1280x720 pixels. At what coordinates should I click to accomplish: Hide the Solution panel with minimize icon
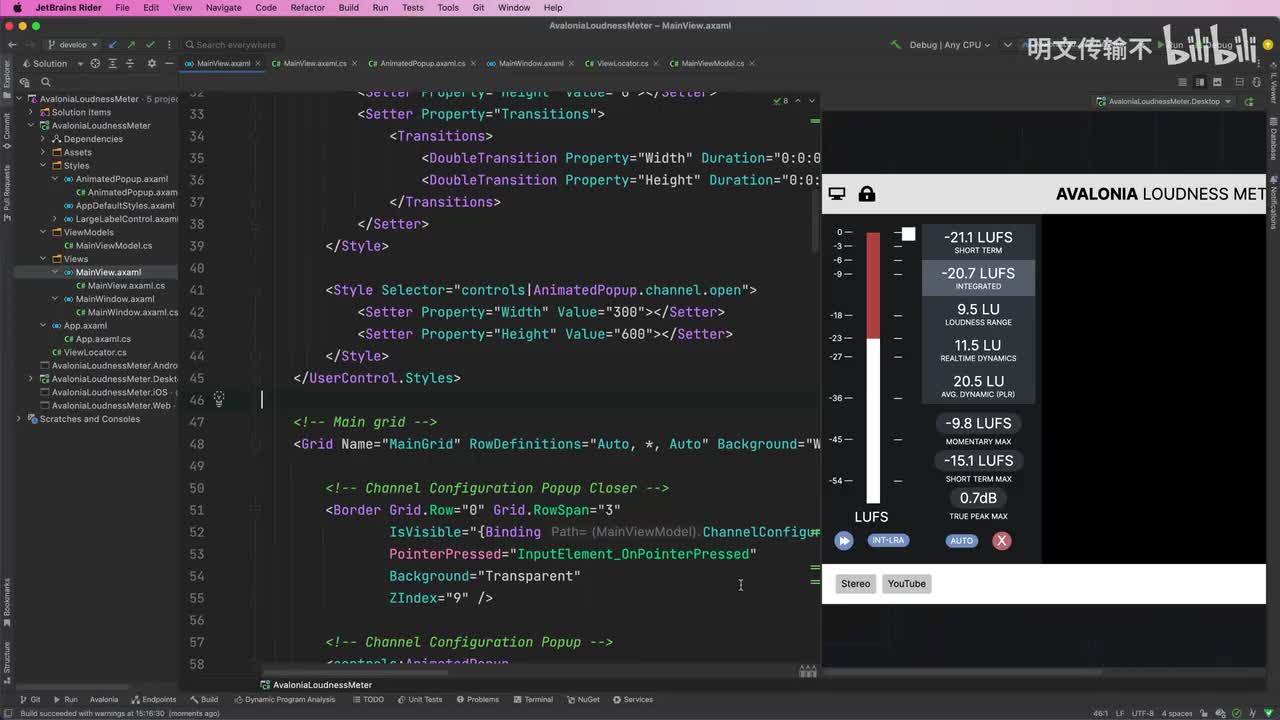coord(167,64)
